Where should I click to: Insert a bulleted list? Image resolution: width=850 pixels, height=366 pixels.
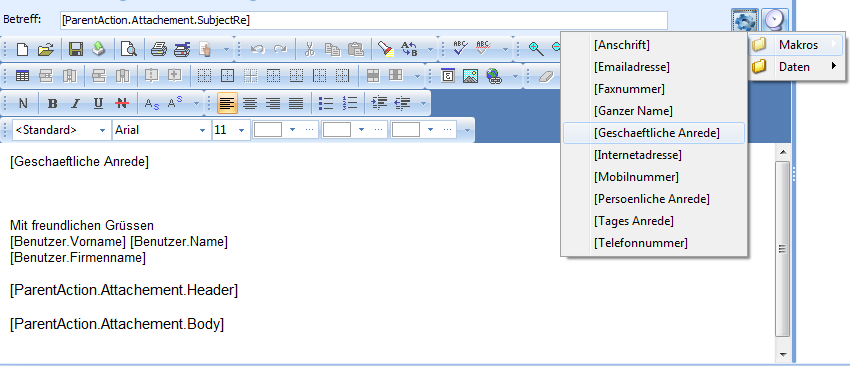click(326, 103)
